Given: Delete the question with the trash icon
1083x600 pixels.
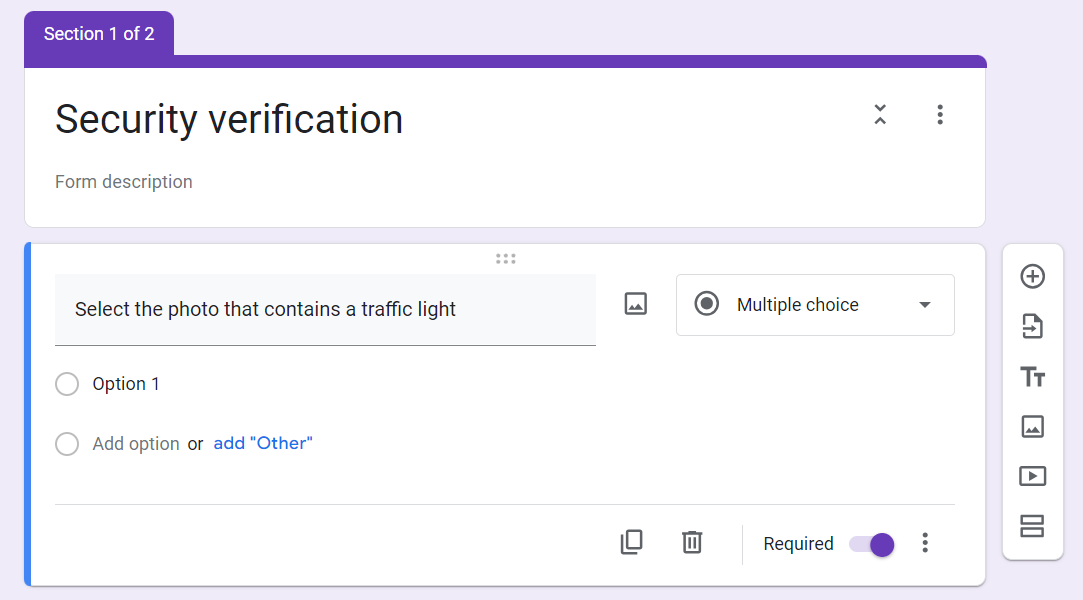Looking at the screenshot, I should point(692,543).
